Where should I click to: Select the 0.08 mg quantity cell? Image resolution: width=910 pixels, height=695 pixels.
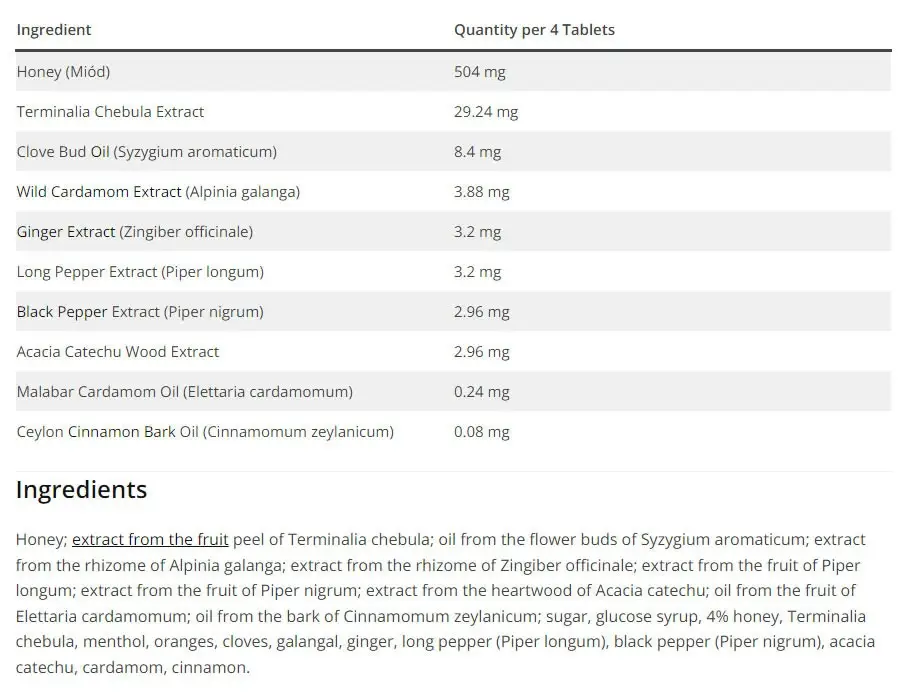[482, 432]
